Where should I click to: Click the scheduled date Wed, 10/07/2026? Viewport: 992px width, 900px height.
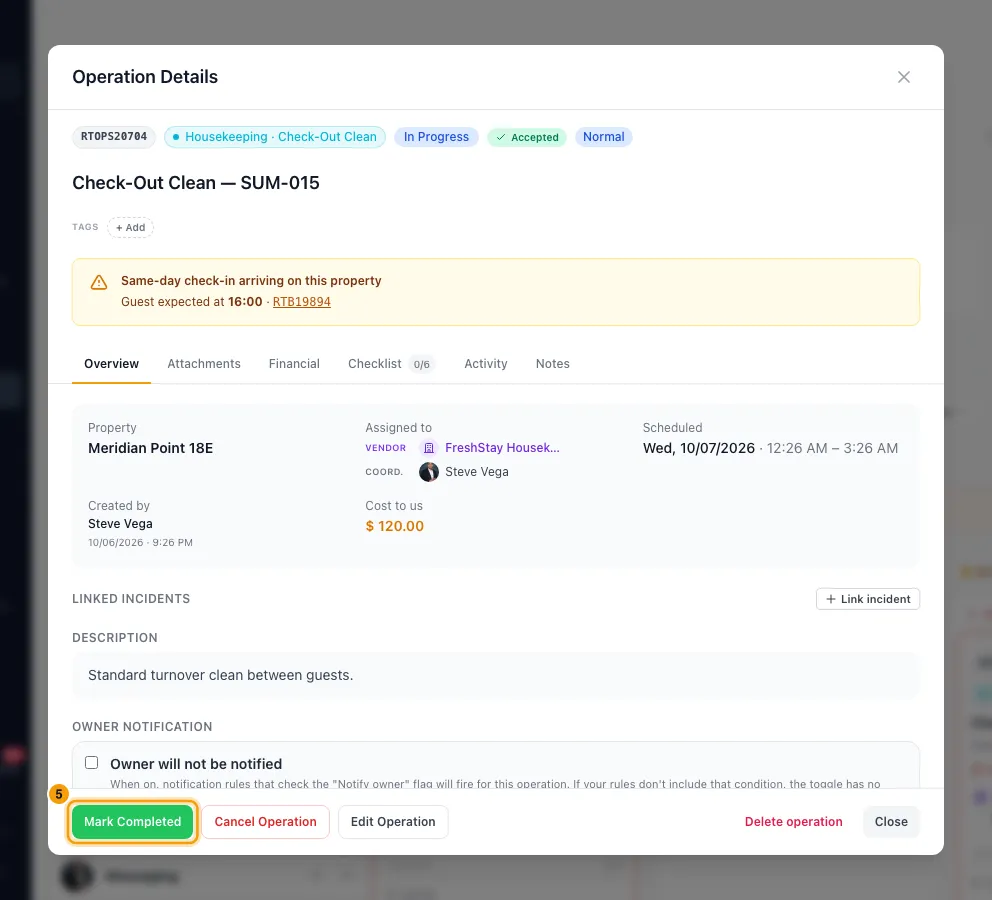pos(699,448)
